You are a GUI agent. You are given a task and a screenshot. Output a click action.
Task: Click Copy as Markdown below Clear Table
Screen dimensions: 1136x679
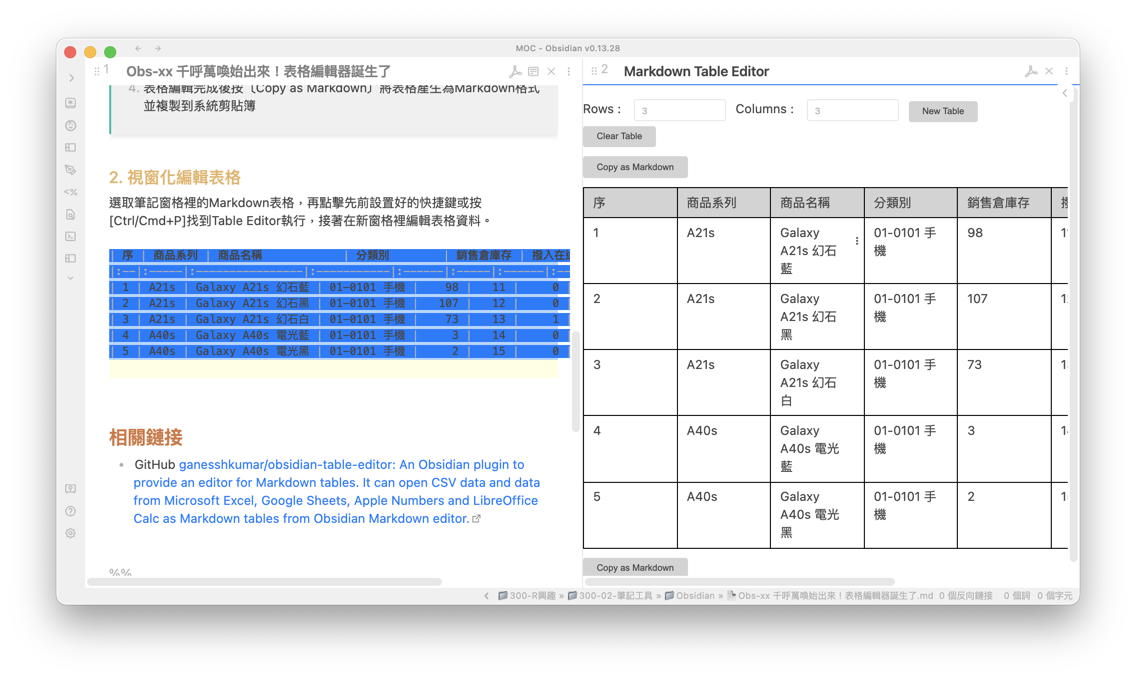click(x=635, y=167)
